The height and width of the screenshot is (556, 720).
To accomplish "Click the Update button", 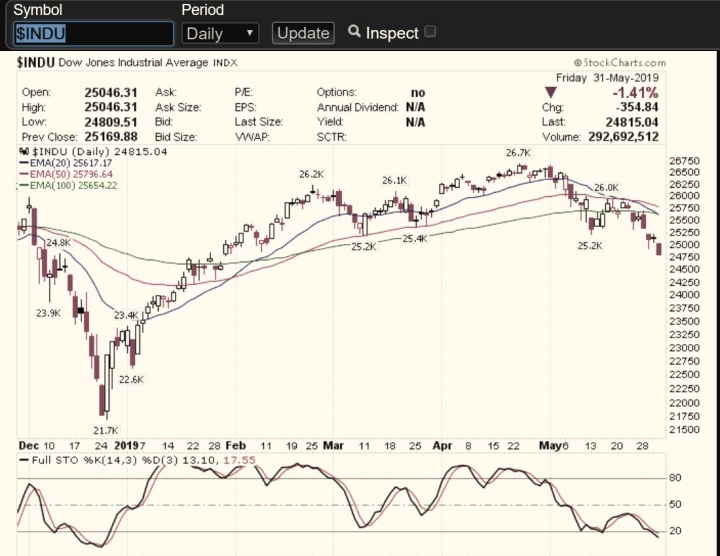I will (303, 33).
